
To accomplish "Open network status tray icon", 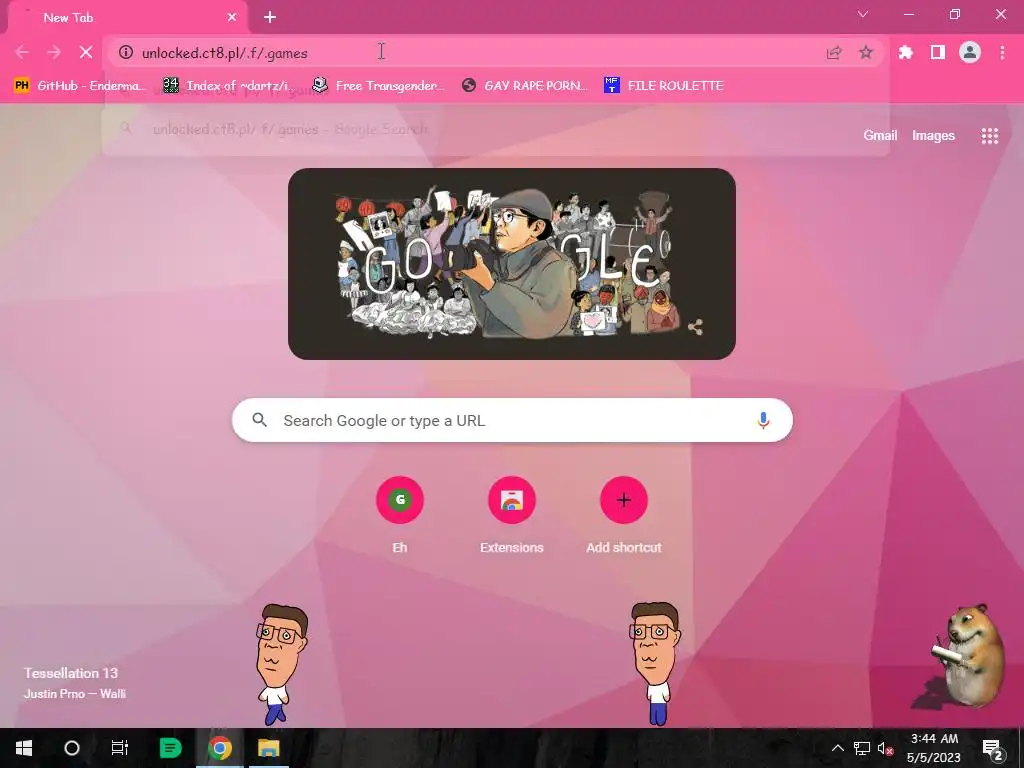I will click(x=861, y=748).
